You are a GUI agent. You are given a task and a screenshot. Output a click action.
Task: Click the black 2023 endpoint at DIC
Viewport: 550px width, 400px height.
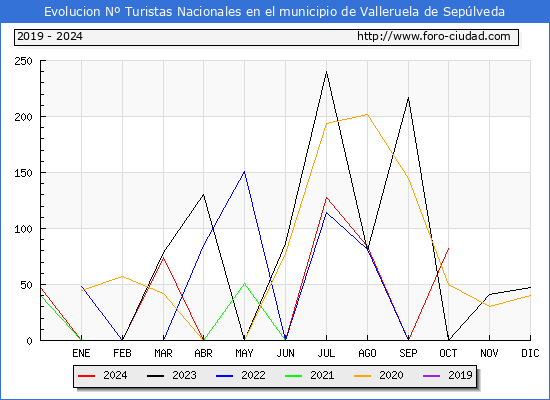[x=530, y=288]
